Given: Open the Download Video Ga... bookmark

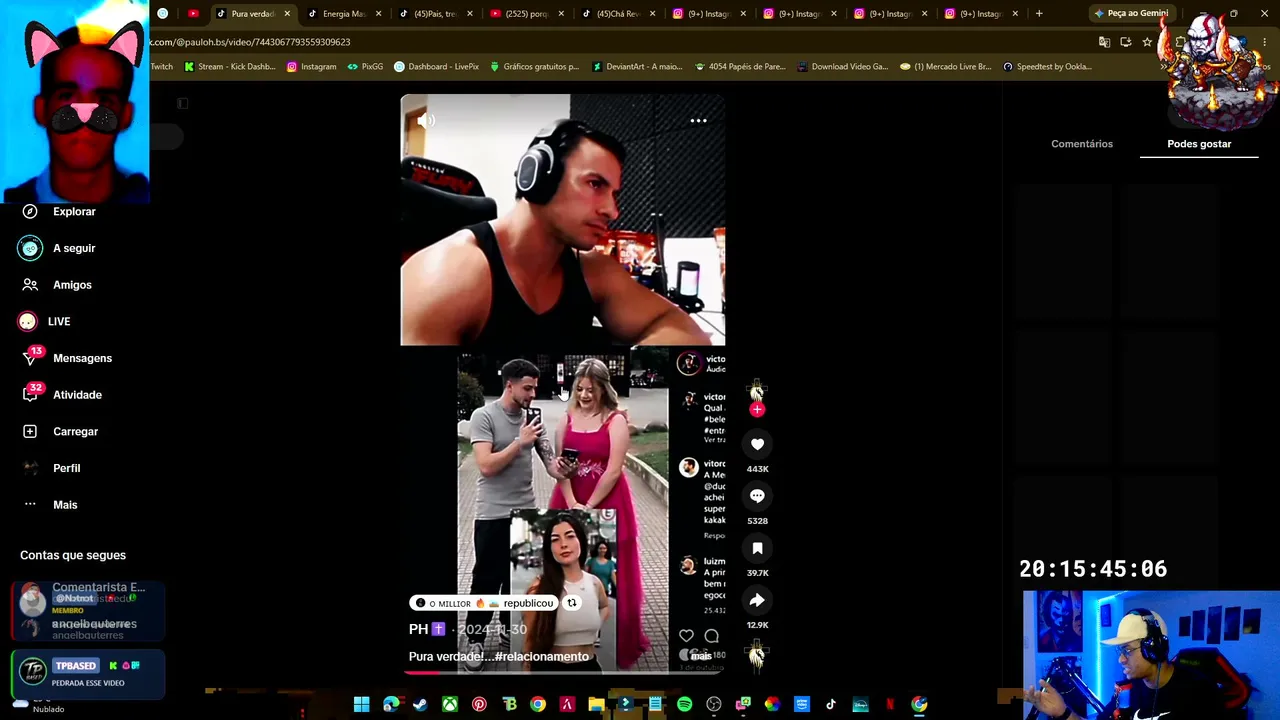Looking at the screenshot, I should coord(842,67).
